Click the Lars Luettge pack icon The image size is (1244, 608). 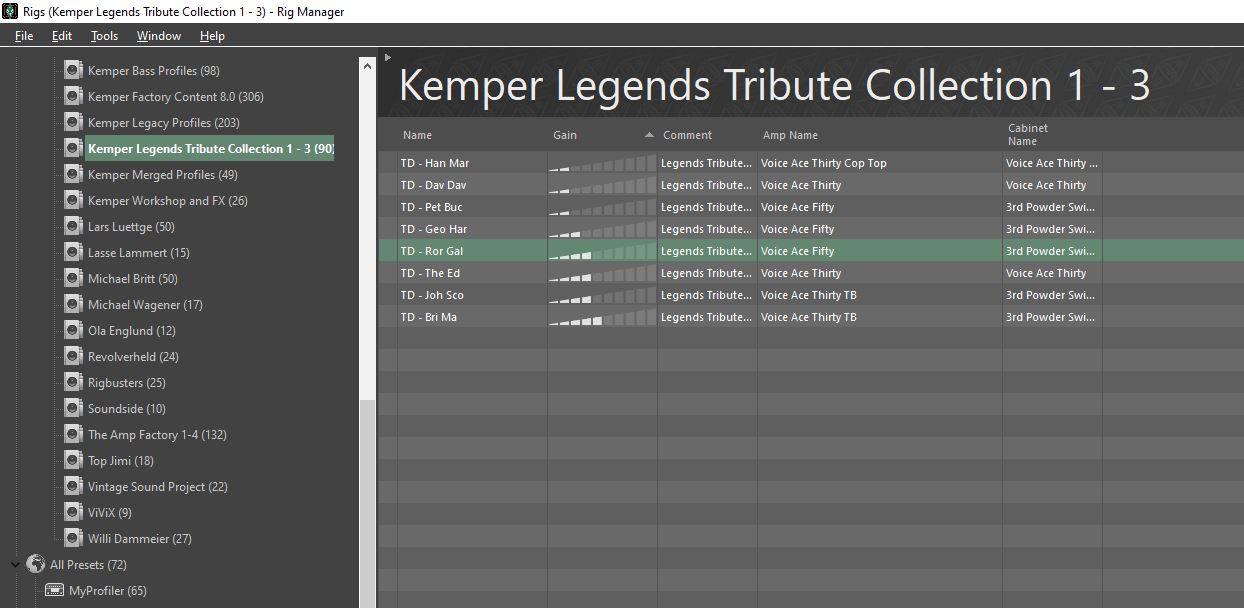[72, 227]
